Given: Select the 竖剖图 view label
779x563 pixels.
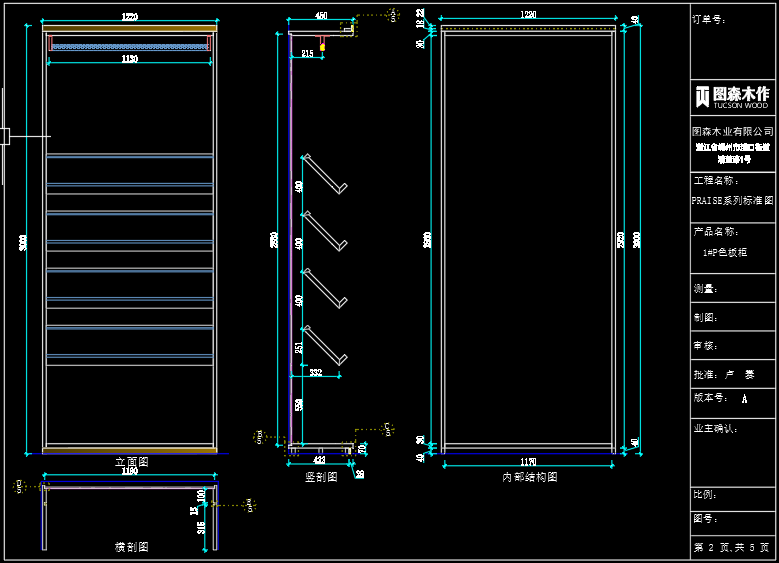Looking at the screenshot, I should pyautogui.click(x=320, y=477).
